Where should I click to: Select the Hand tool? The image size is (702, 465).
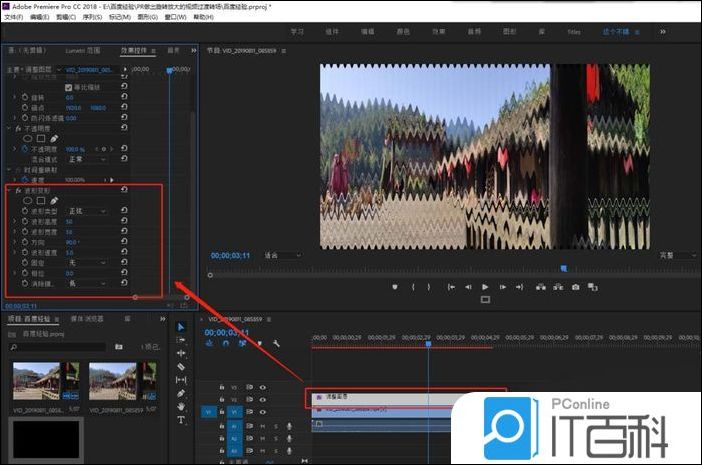pyautogui.click(x=181, y=407)
